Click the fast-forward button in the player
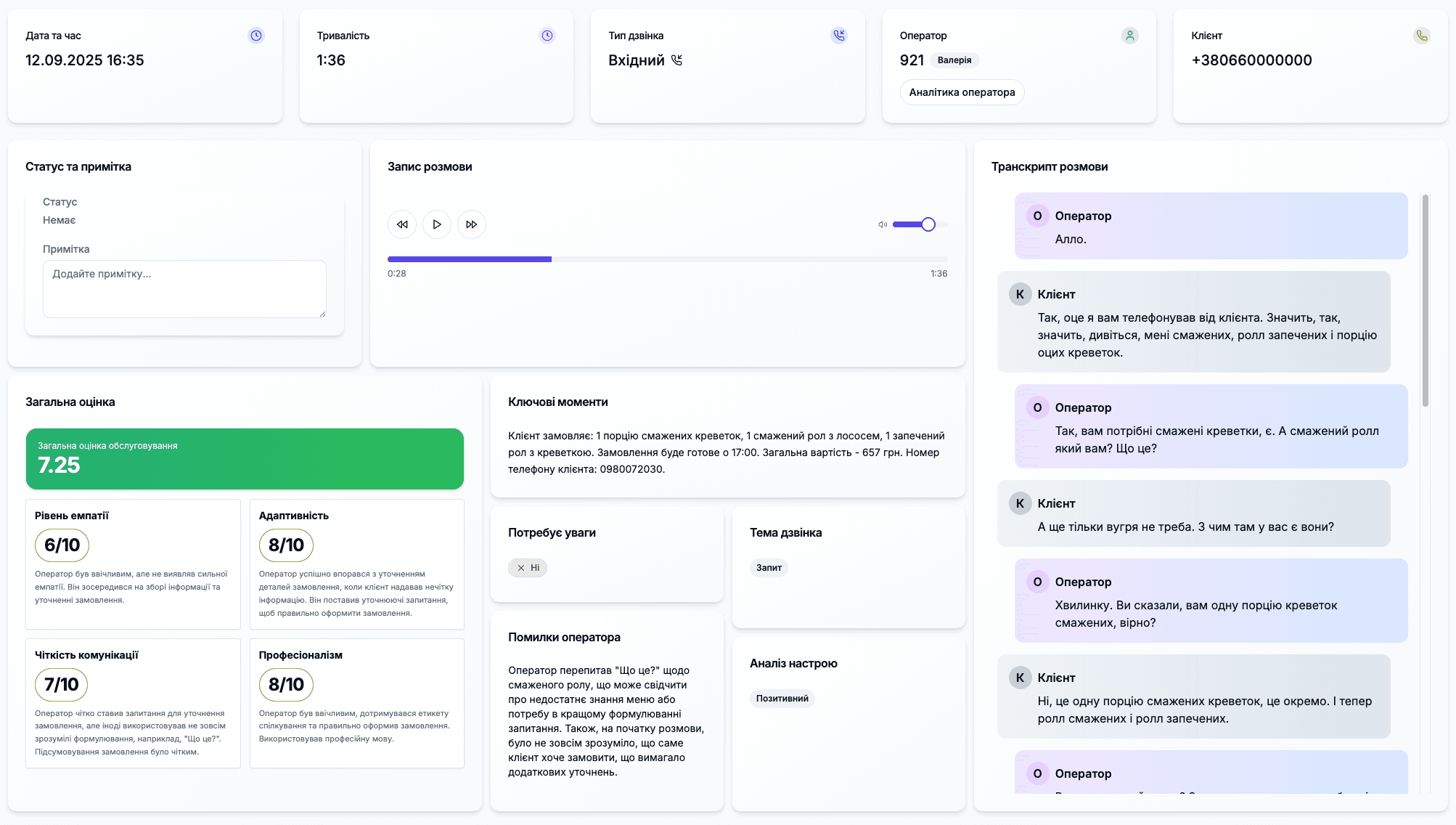The width and height of the screenshot is (1456, 825). [x=471, y=224]
